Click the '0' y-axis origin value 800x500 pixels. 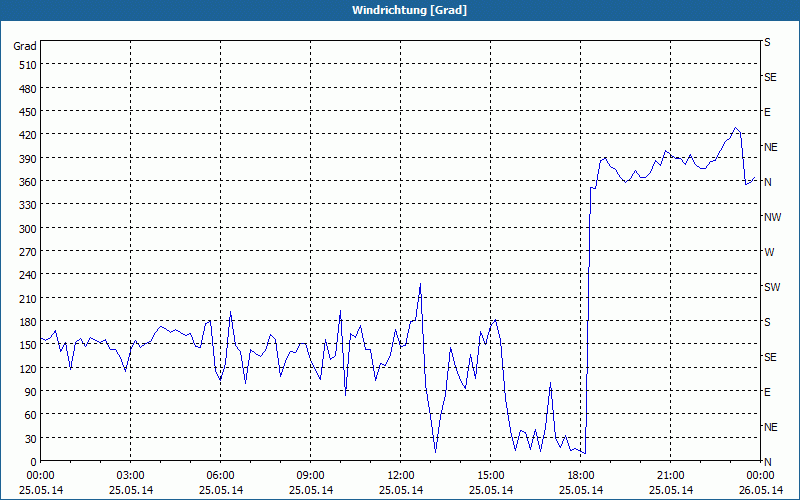click(34, 462)
